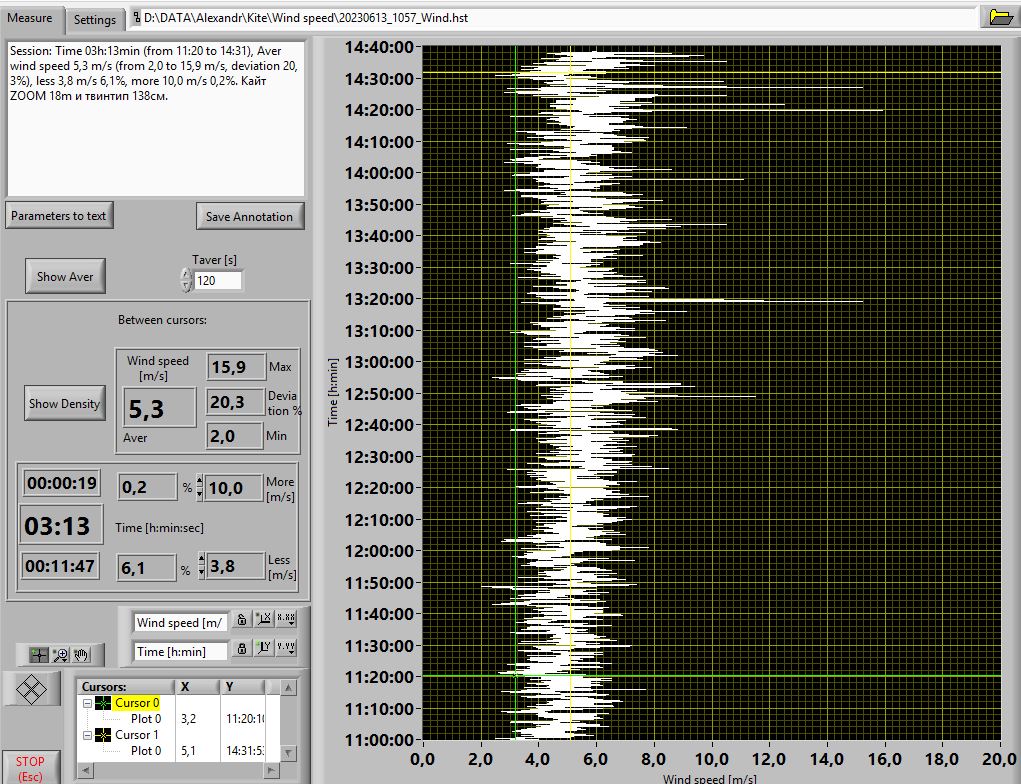Click the Y column header
Viewport: 1021px width, 784px height.
click(242, 687)
